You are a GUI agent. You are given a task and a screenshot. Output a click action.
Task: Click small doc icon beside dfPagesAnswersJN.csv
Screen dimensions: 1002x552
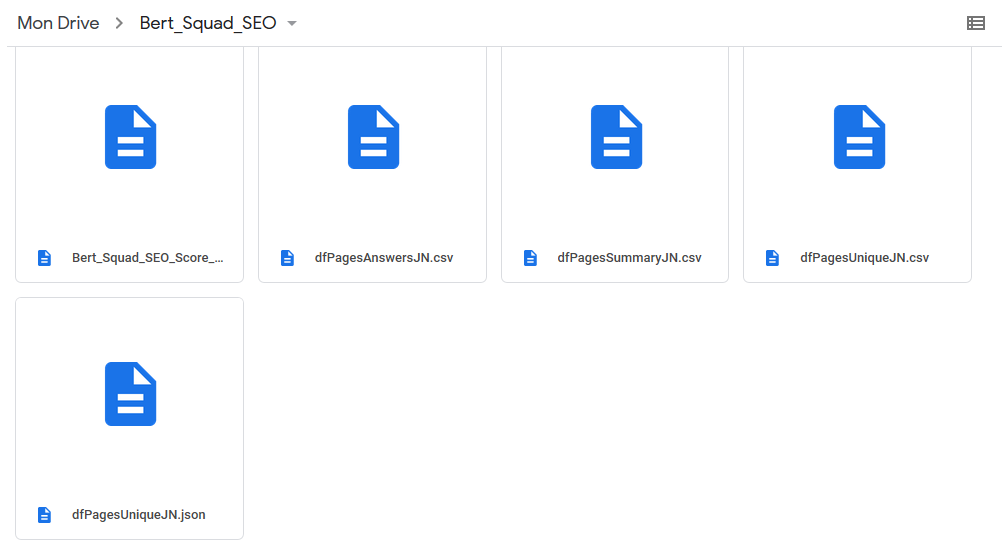point(287,257)
